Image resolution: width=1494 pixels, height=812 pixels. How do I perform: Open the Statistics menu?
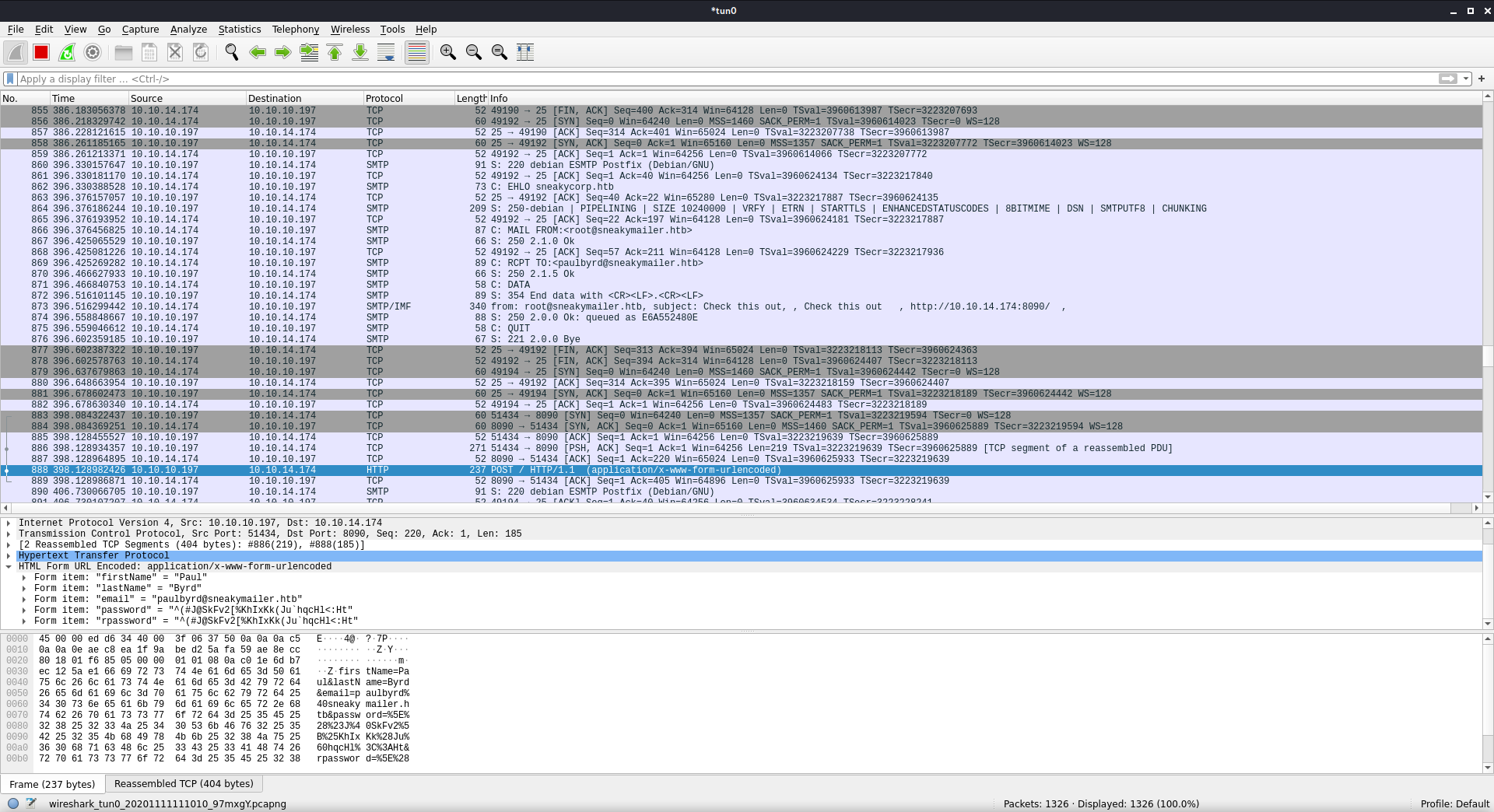click(239, 29)
